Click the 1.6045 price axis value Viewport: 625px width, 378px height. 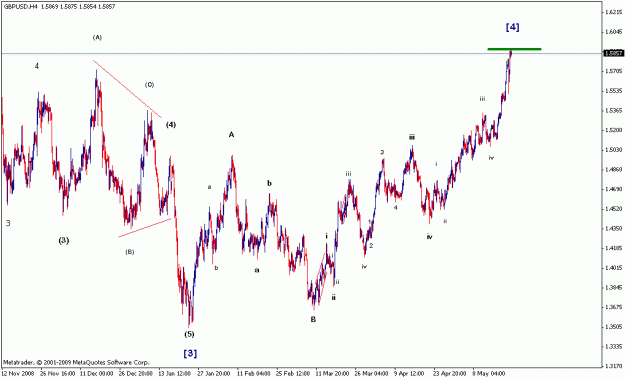coord(614,32)
